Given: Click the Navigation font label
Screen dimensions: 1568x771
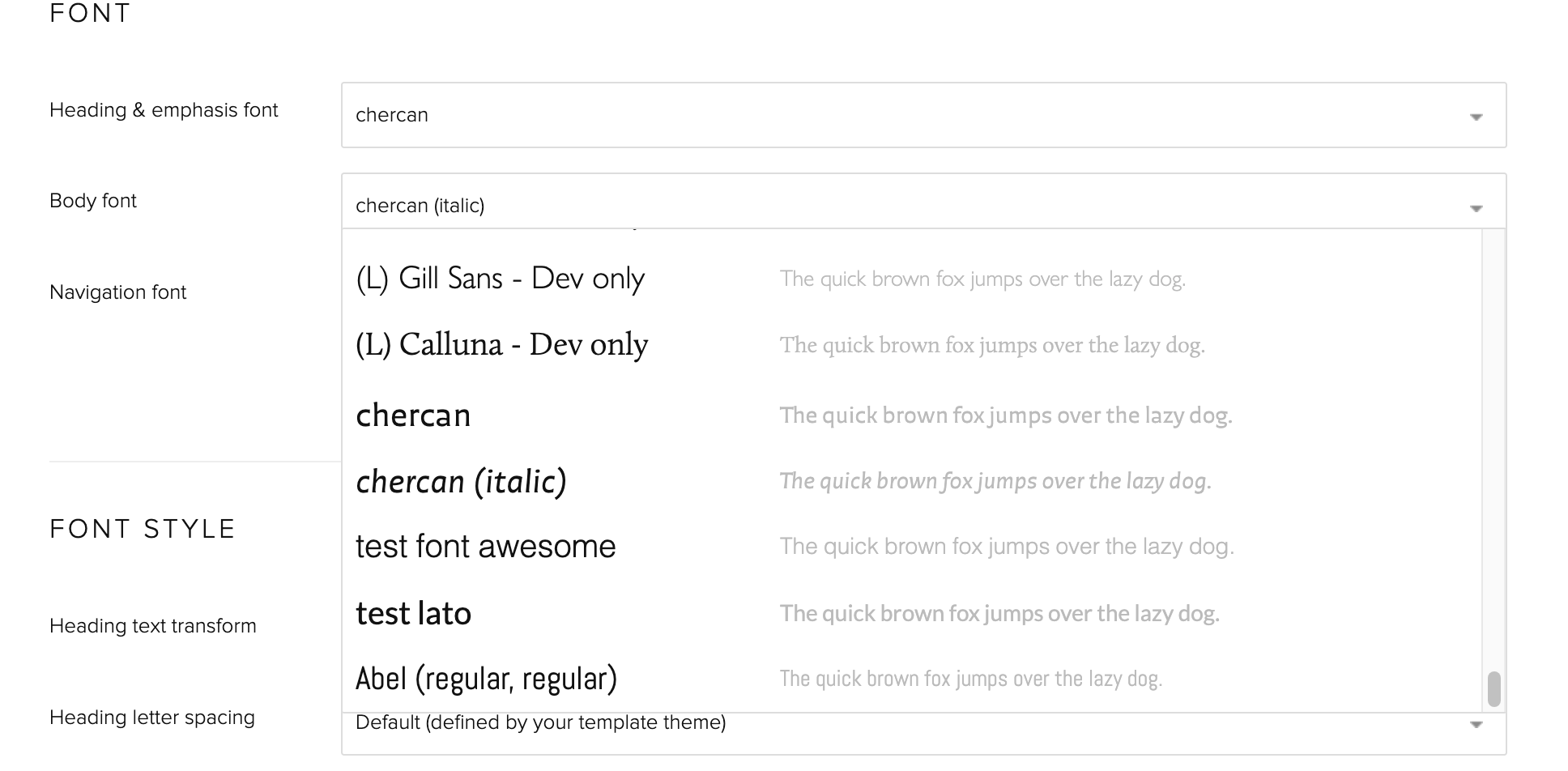Looking at the screenshot, I should point(118,292).
